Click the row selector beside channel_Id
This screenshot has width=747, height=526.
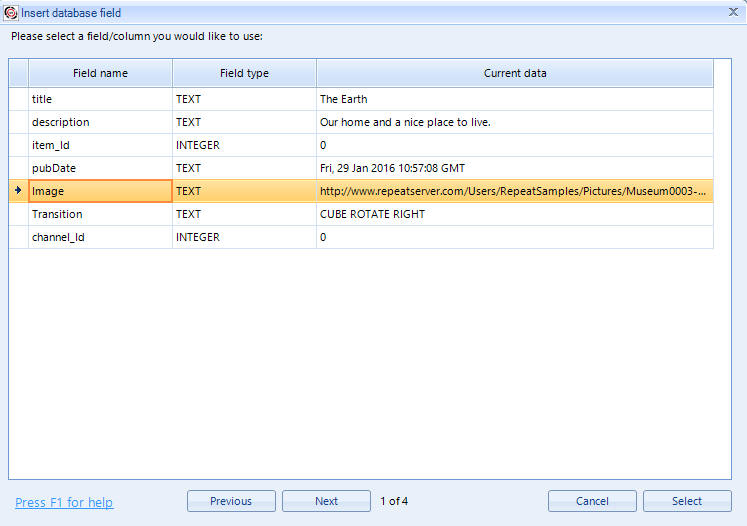tap(19, 237)
